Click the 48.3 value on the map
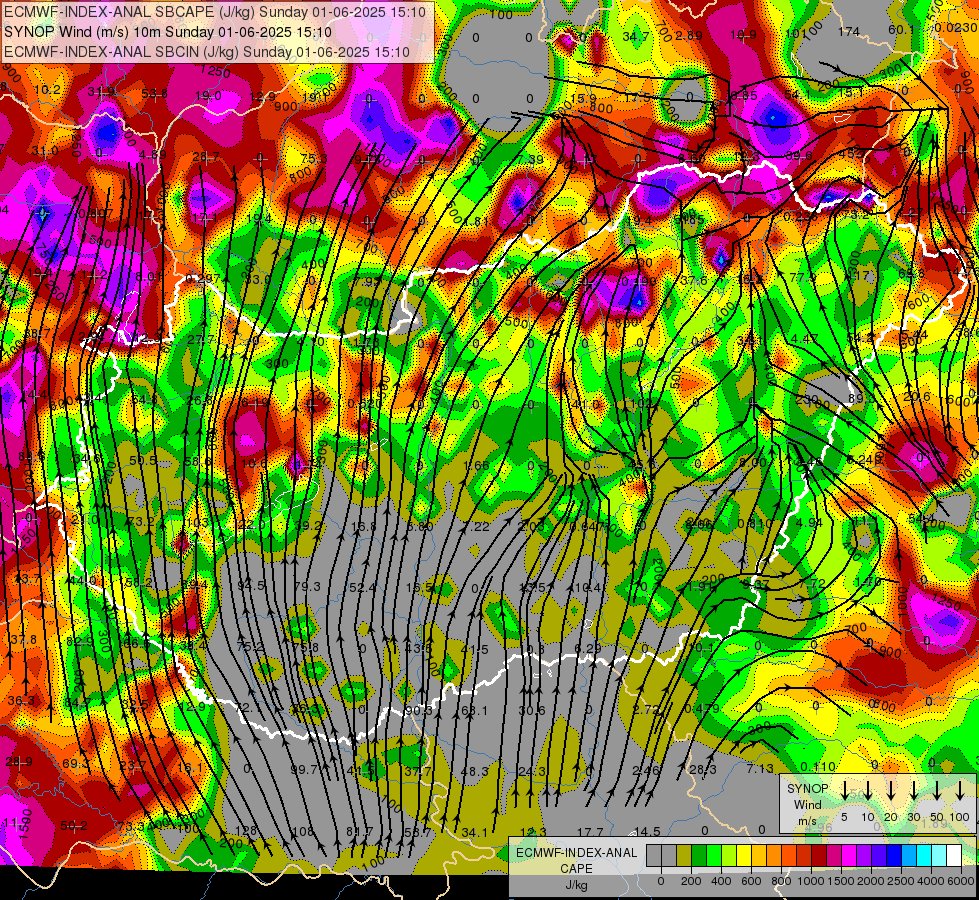The width and height of the screenshot is (979, 900). point(475,771)
